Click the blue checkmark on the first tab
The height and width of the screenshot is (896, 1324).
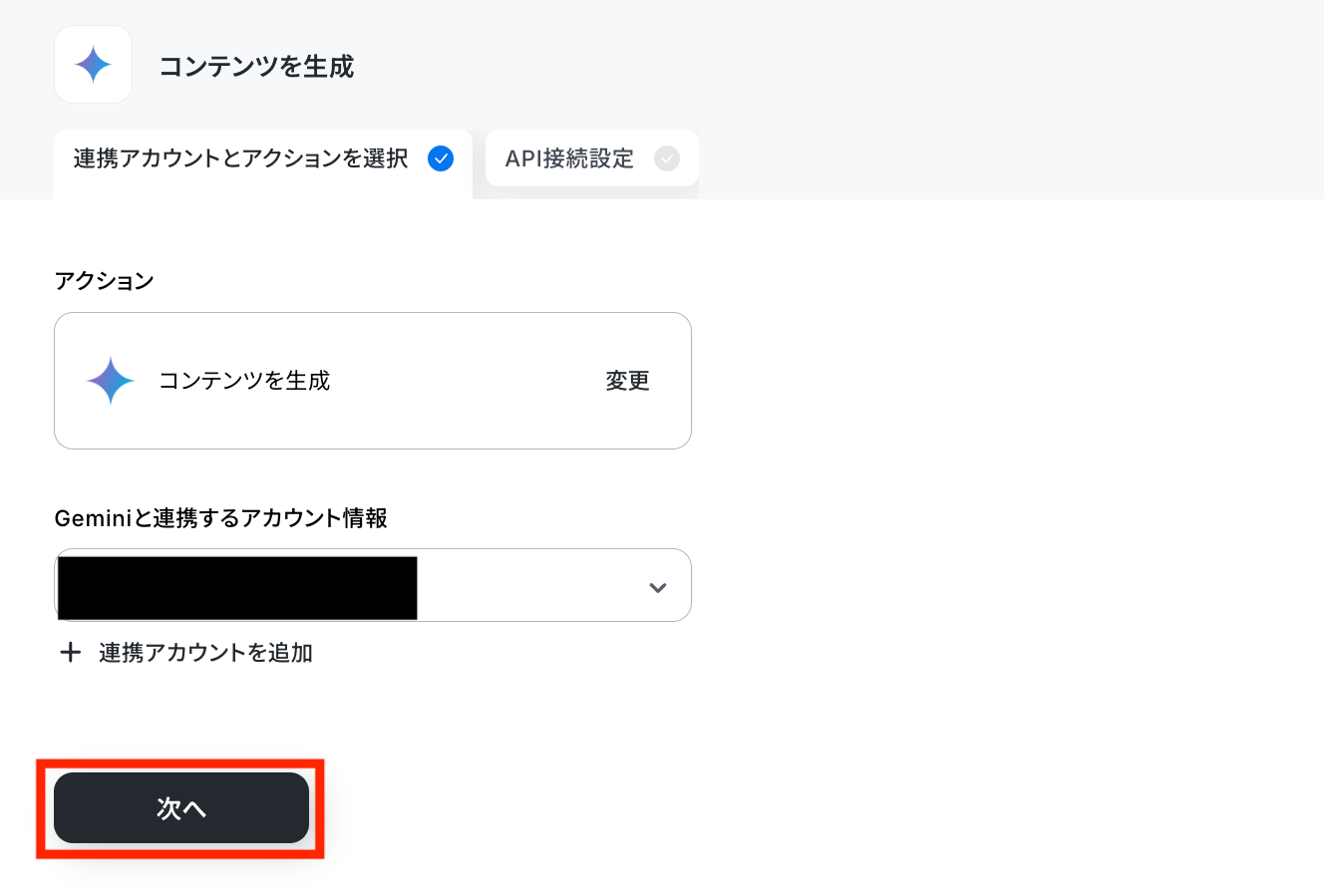441,158
